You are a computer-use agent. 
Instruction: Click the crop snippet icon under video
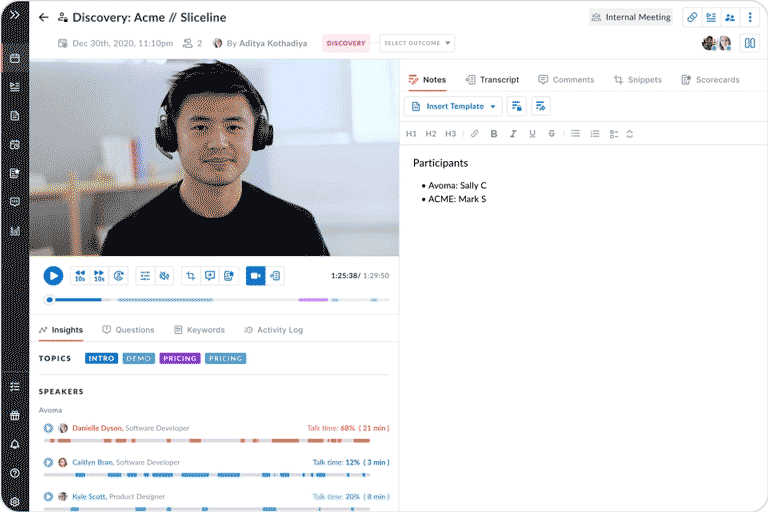click(x=190, y=276)
